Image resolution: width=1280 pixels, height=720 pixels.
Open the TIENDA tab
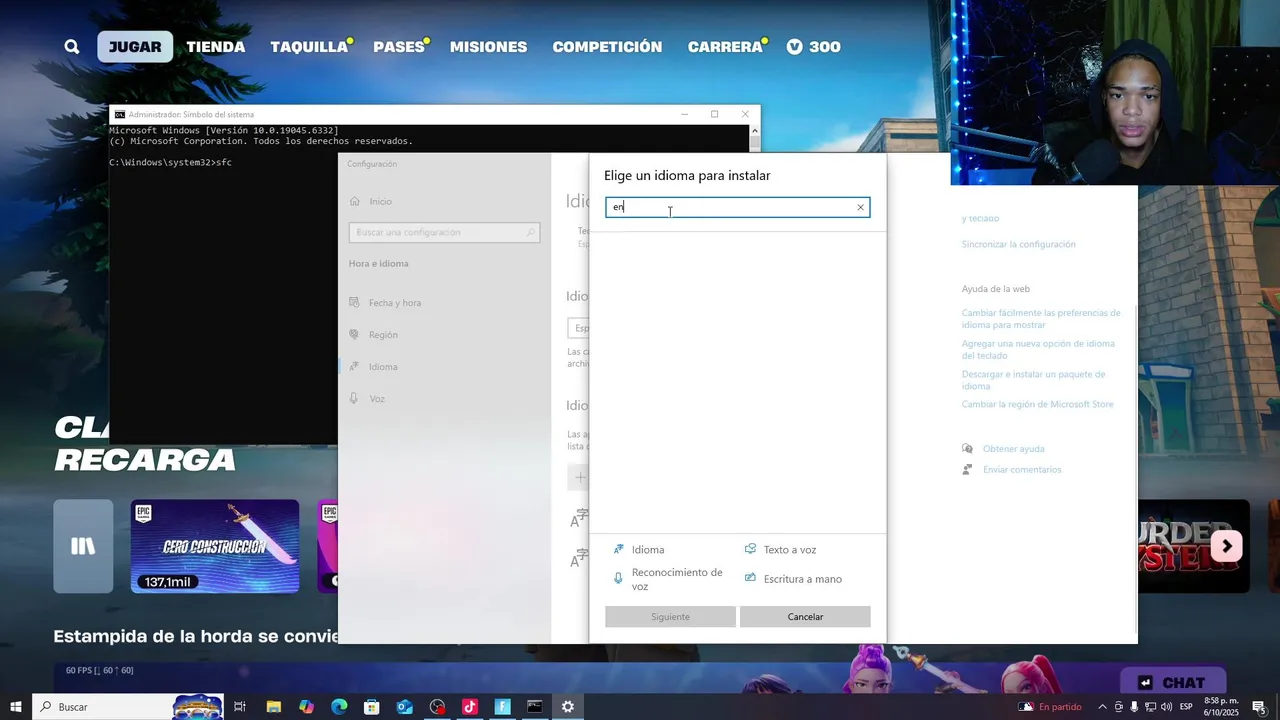click(x=216, y=47)
